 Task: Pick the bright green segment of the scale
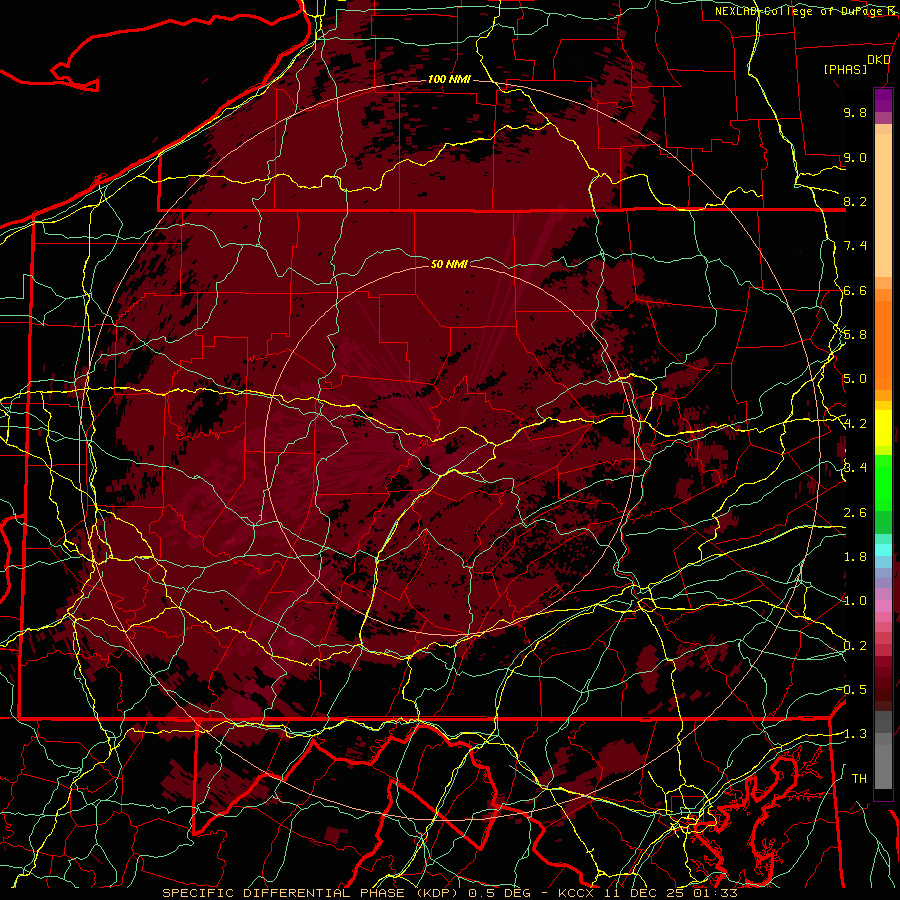pos(883,482)
